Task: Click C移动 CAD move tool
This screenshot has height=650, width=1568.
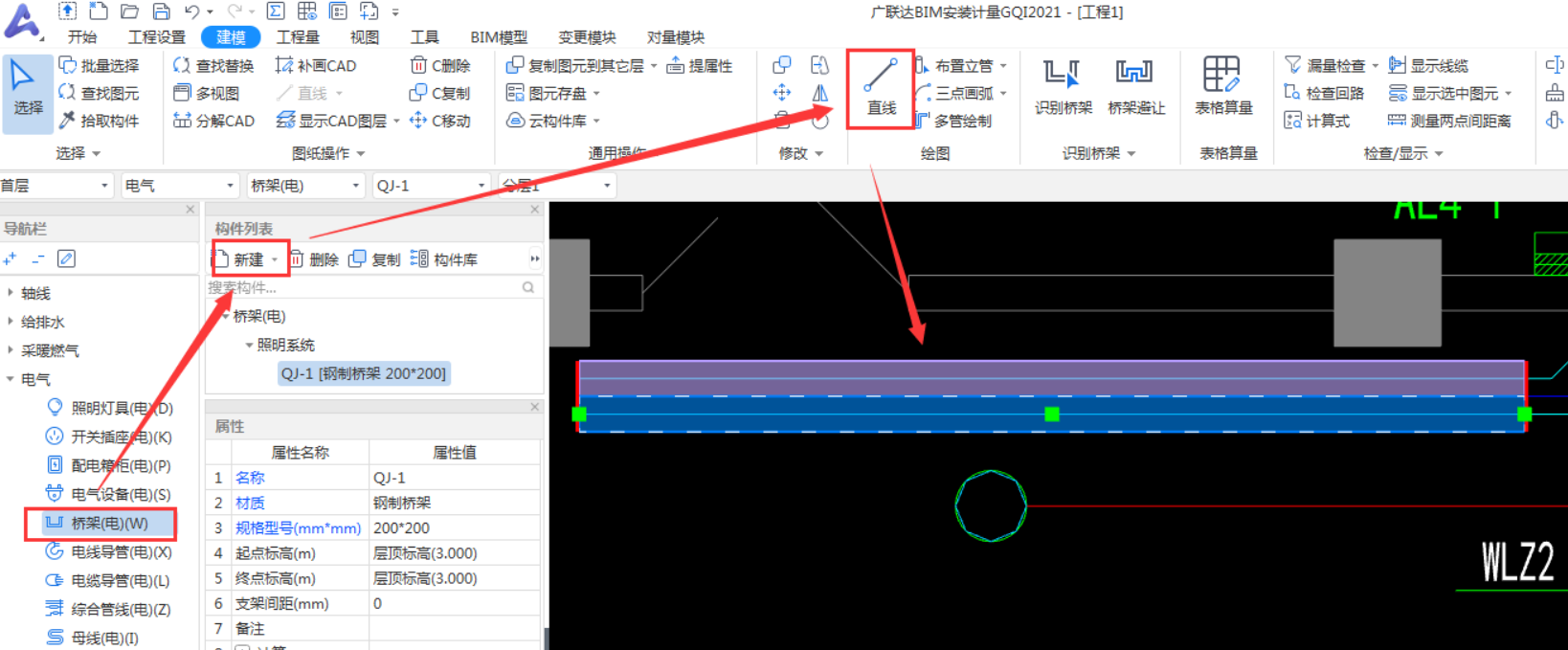Action: (x=440, y=121)
